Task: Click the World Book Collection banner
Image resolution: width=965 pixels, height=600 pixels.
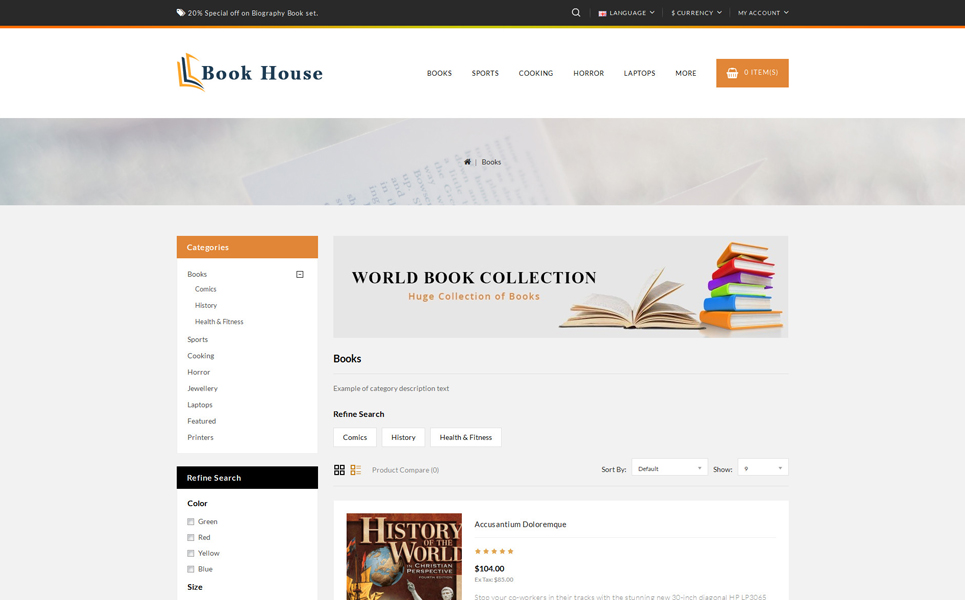Action: [561, 287]
